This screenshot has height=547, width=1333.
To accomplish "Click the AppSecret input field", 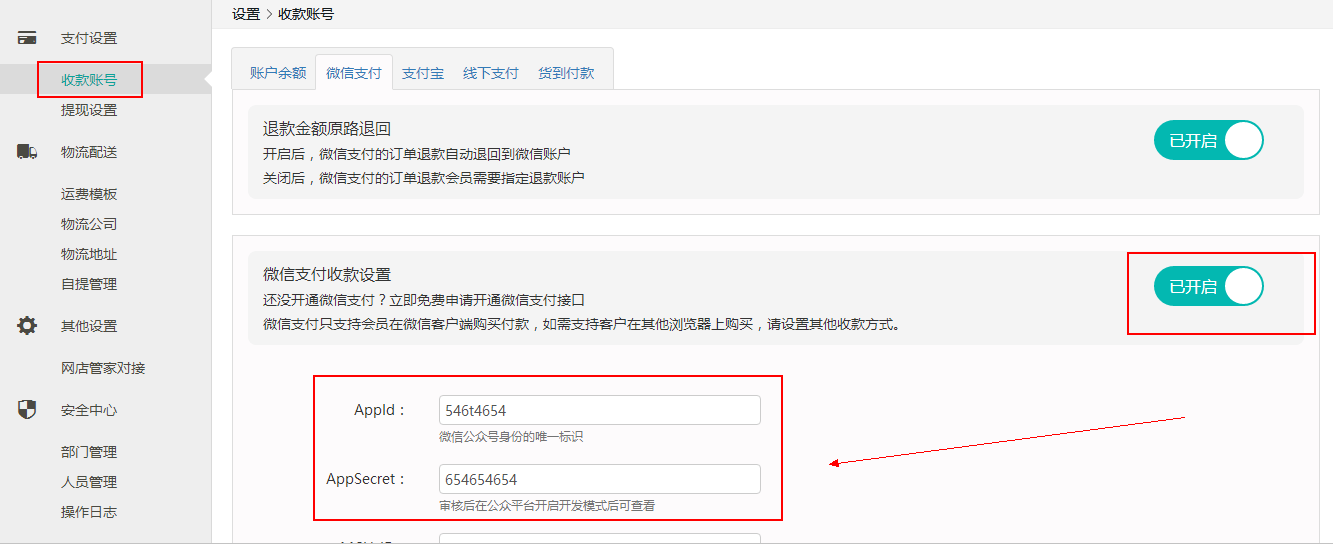I will (x=599, y=480).
